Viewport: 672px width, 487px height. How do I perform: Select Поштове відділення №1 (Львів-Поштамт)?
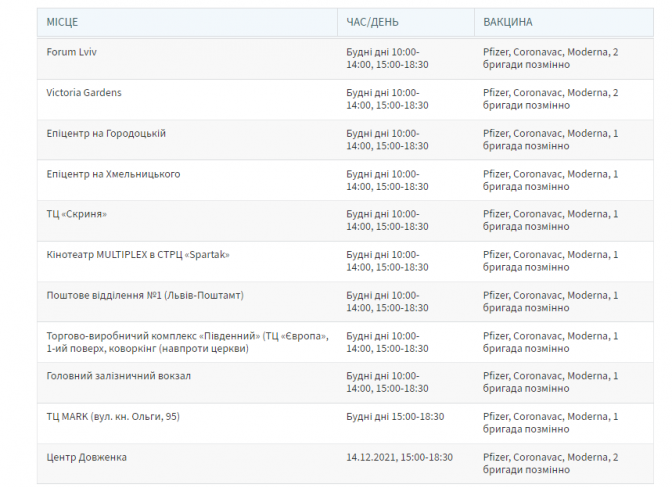tap(145, 295)
